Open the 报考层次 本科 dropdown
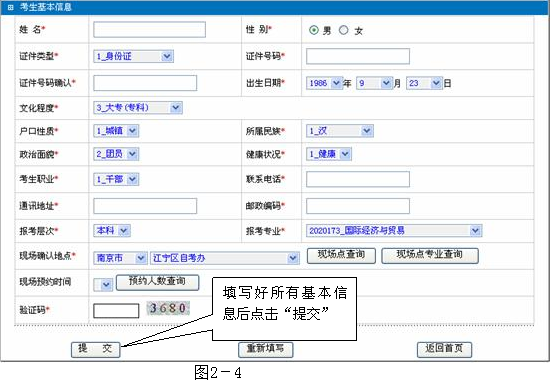Image resolution: width=550 pixels, height=382 pixels. click(x=112, y=230)
